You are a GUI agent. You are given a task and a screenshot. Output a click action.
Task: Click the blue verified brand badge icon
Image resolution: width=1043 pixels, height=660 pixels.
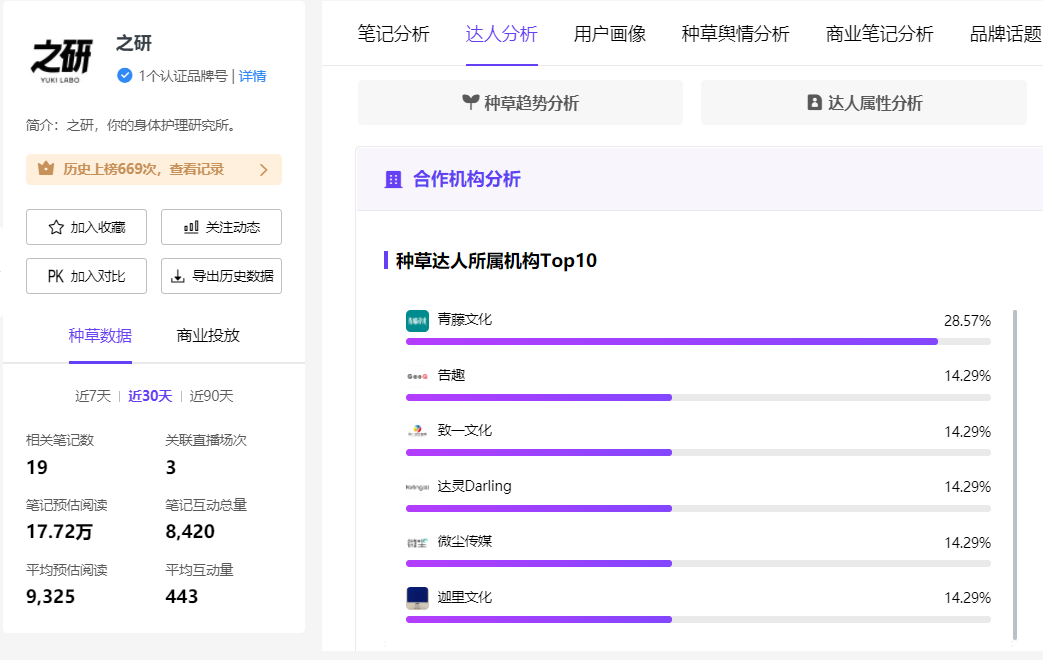coord(125,75)
